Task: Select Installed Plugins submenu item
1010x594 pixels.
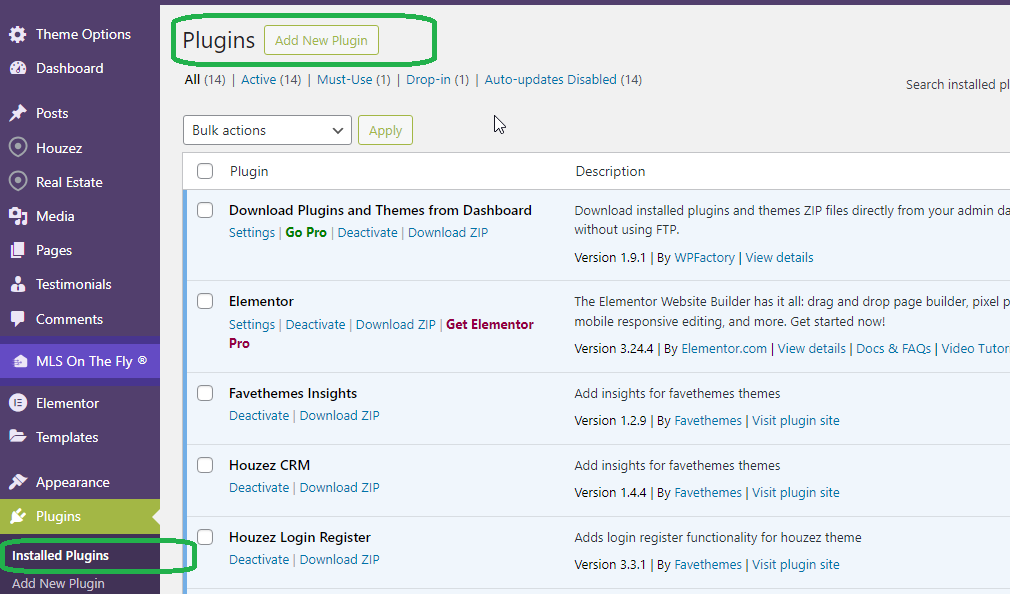Action: [61, 555]
